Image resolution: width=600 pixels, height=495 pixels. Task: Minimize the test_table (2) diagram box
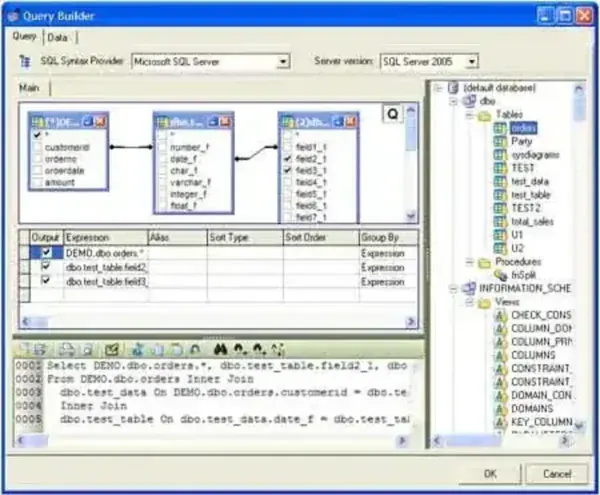coord(338,122)
